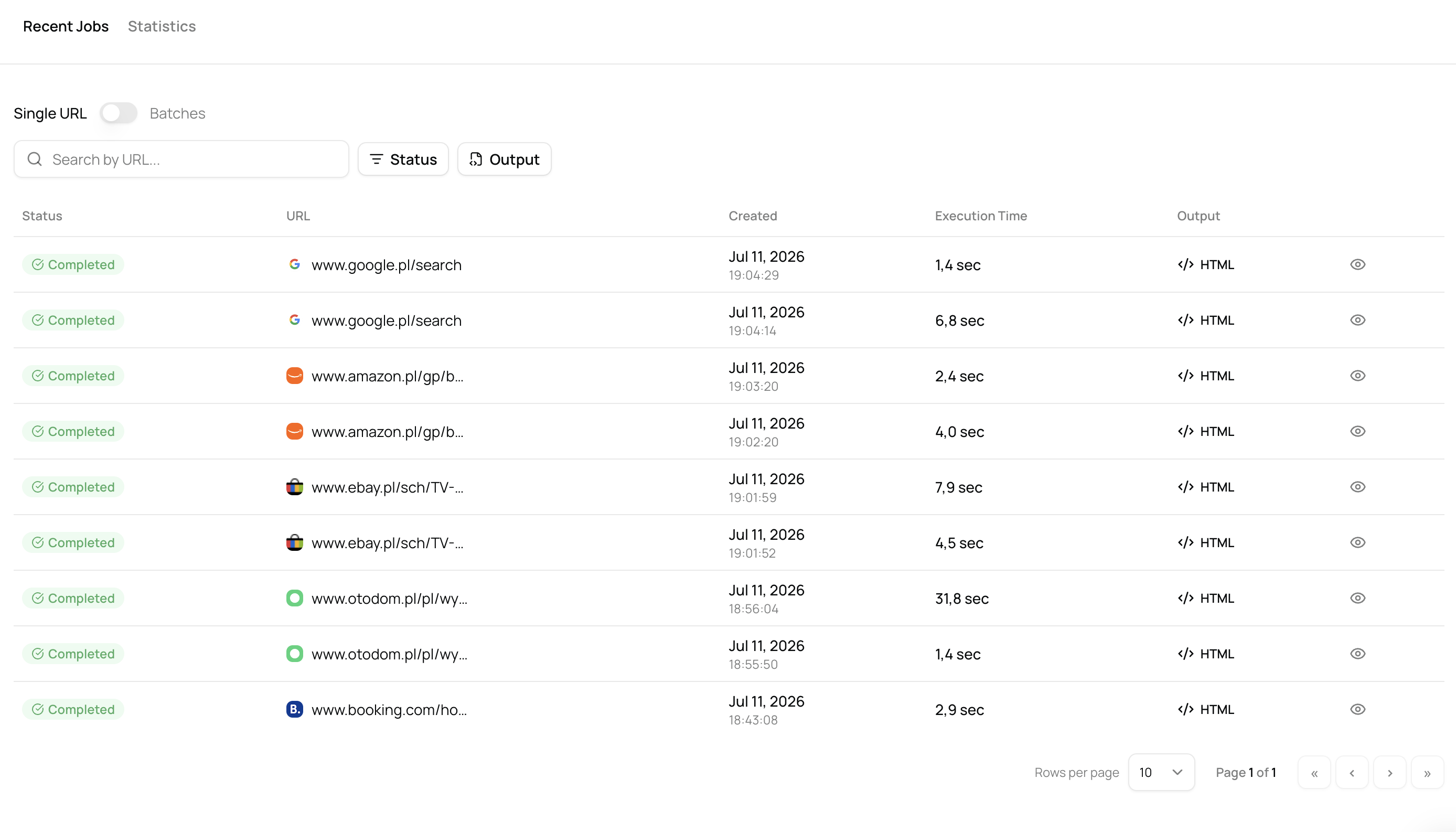Focus the Search by URL field
The image size is (1456, 832).
(181, 159)
